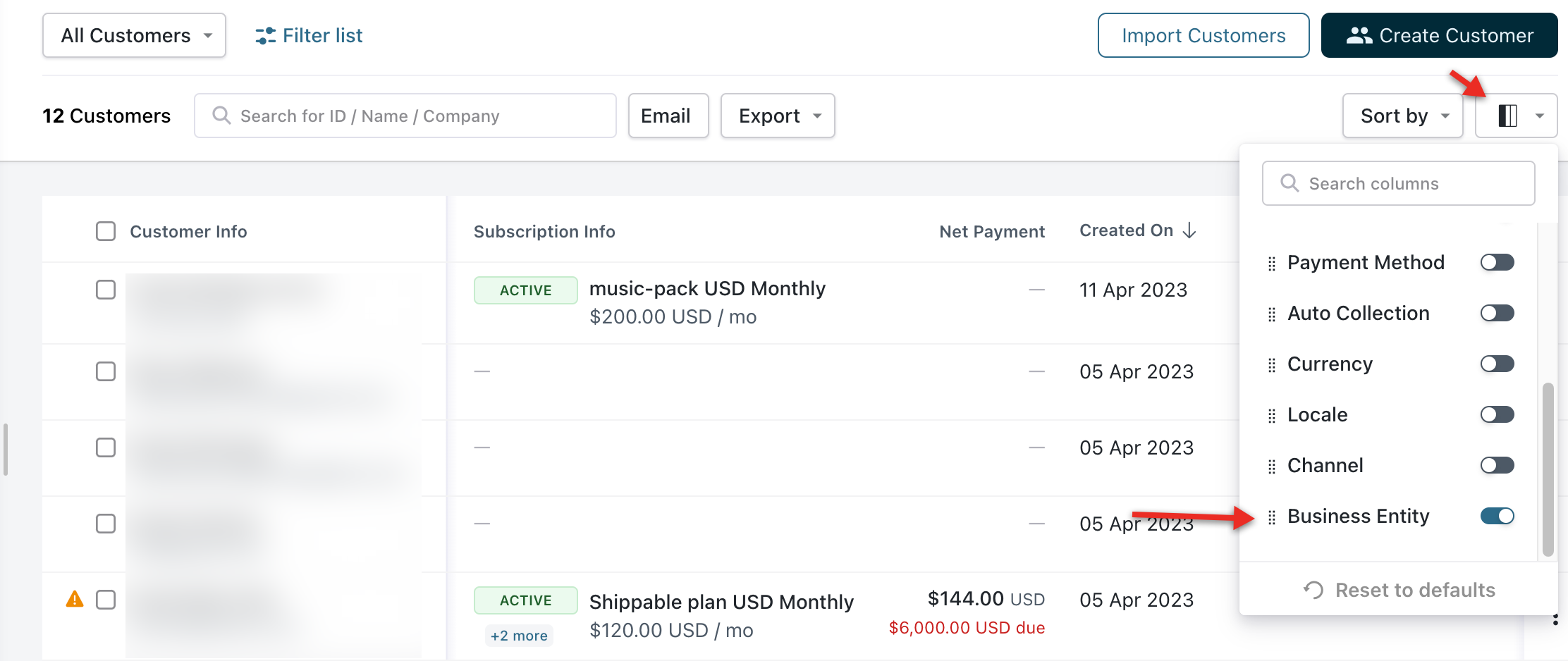
Task: Select the Locale column entry
Action: click(x=1317, y=414)
